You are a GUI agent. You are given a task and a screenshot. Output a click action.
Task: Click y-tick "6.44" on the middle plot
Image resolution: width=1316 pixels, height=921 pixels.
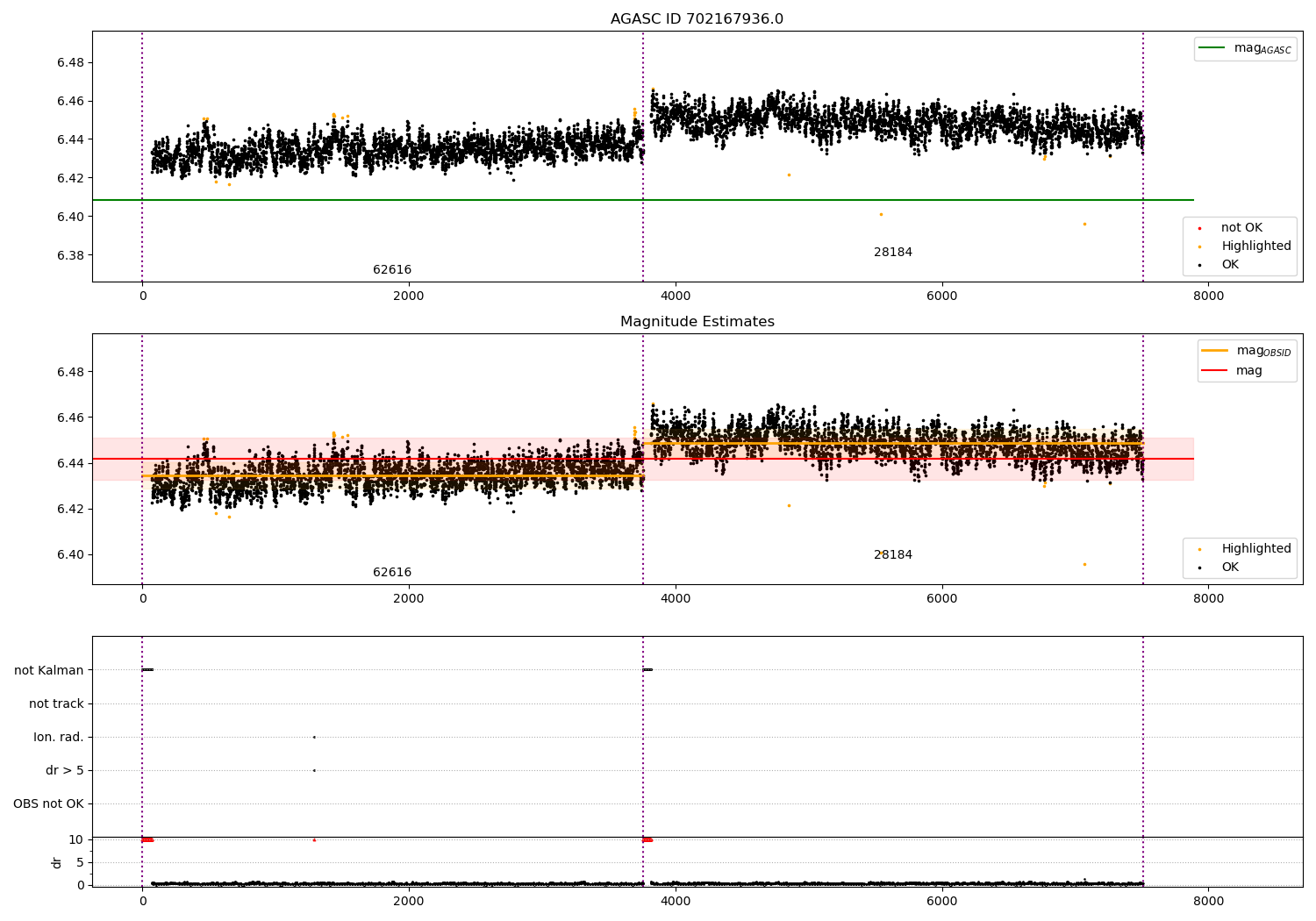coord(70,464)
